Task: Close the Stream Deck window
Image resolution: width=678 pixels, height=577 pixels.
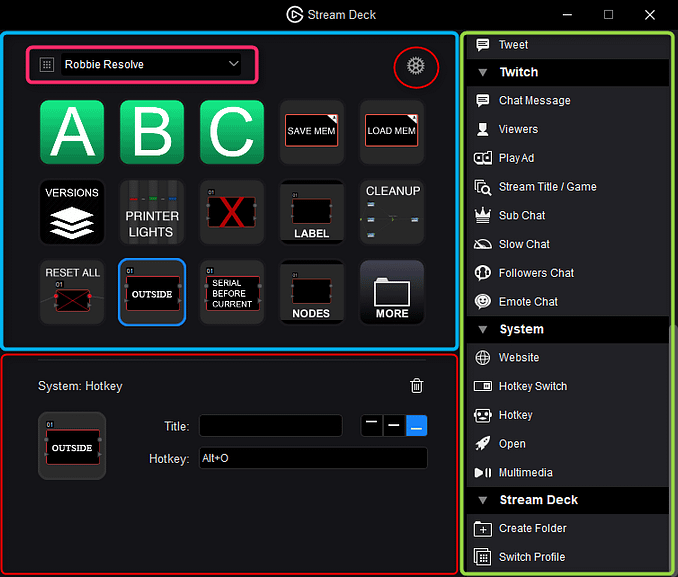Action: coord(649,15)
